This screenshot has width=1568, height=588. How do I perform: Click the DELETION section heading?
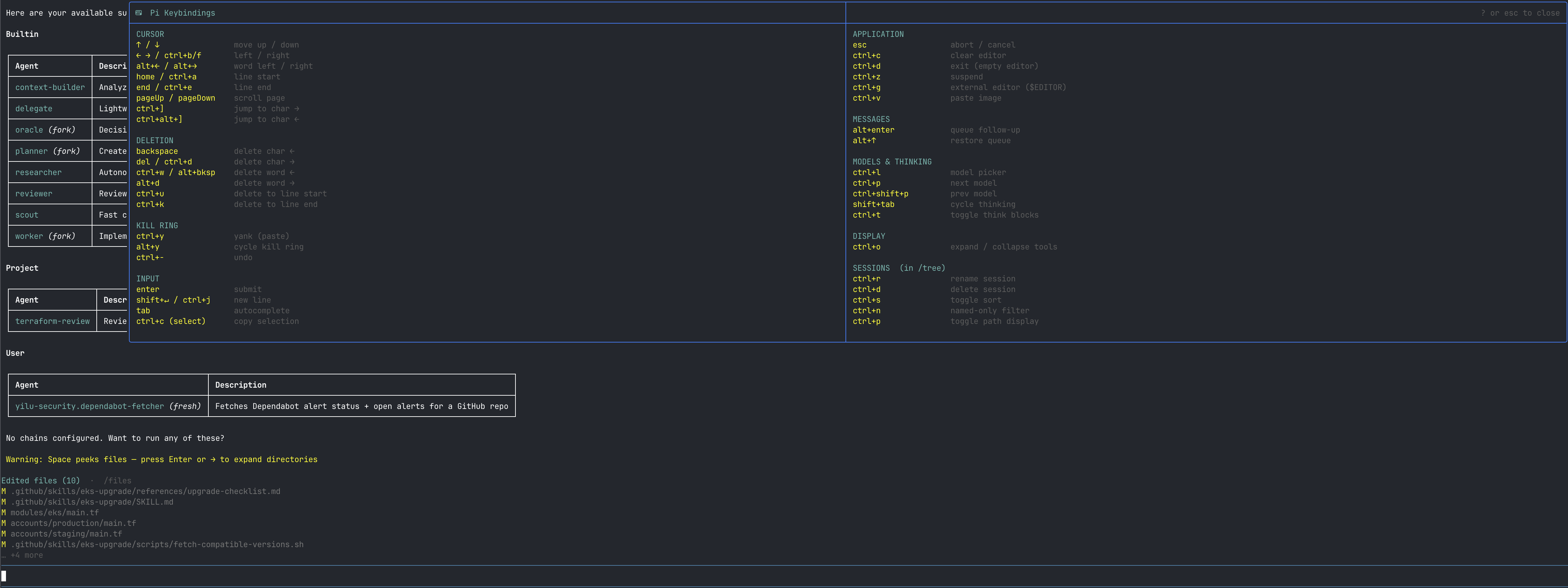155,141
